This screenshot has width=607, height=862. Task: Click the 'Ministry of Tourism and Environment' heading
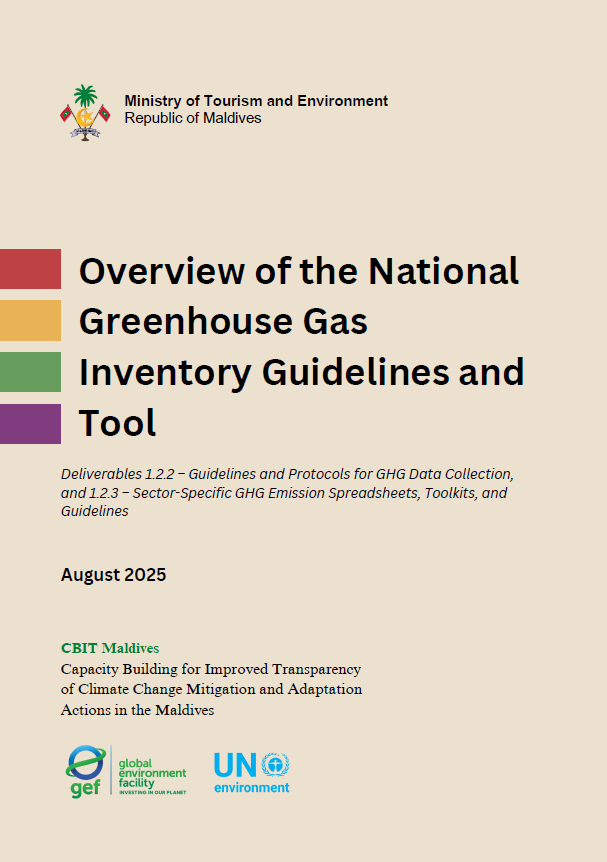(x=256, y=101)
